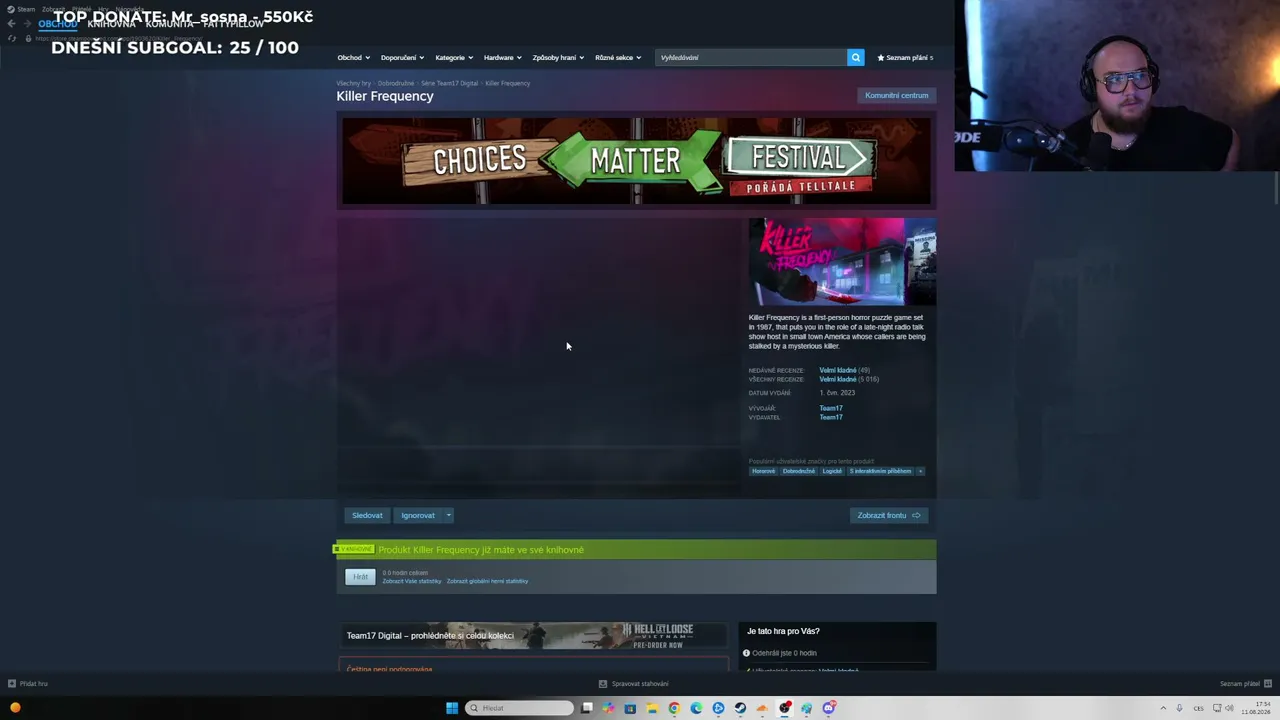Launch Google Chrome from the taskbar
Image resolution: width=1280 pixels, height=720 pixels.
(x=674, y=708)
